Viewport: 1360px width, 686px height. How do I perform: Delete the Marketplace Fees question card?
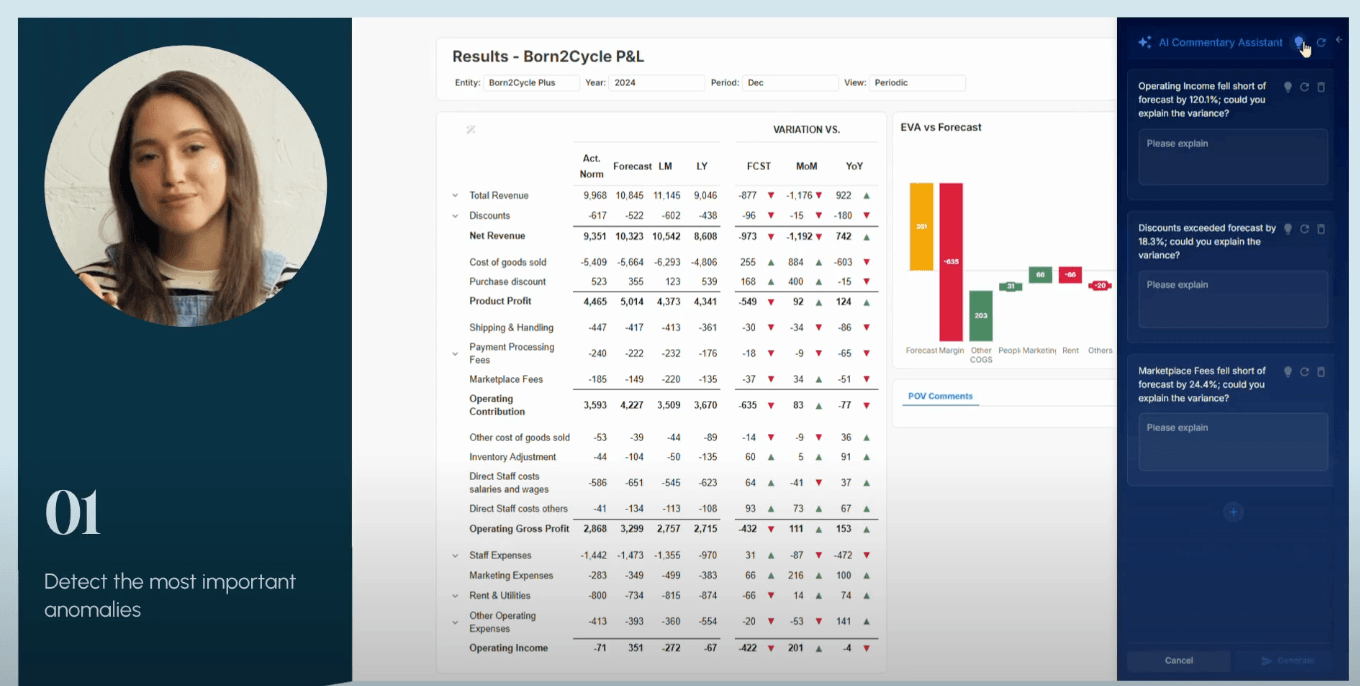(1320, 372)
